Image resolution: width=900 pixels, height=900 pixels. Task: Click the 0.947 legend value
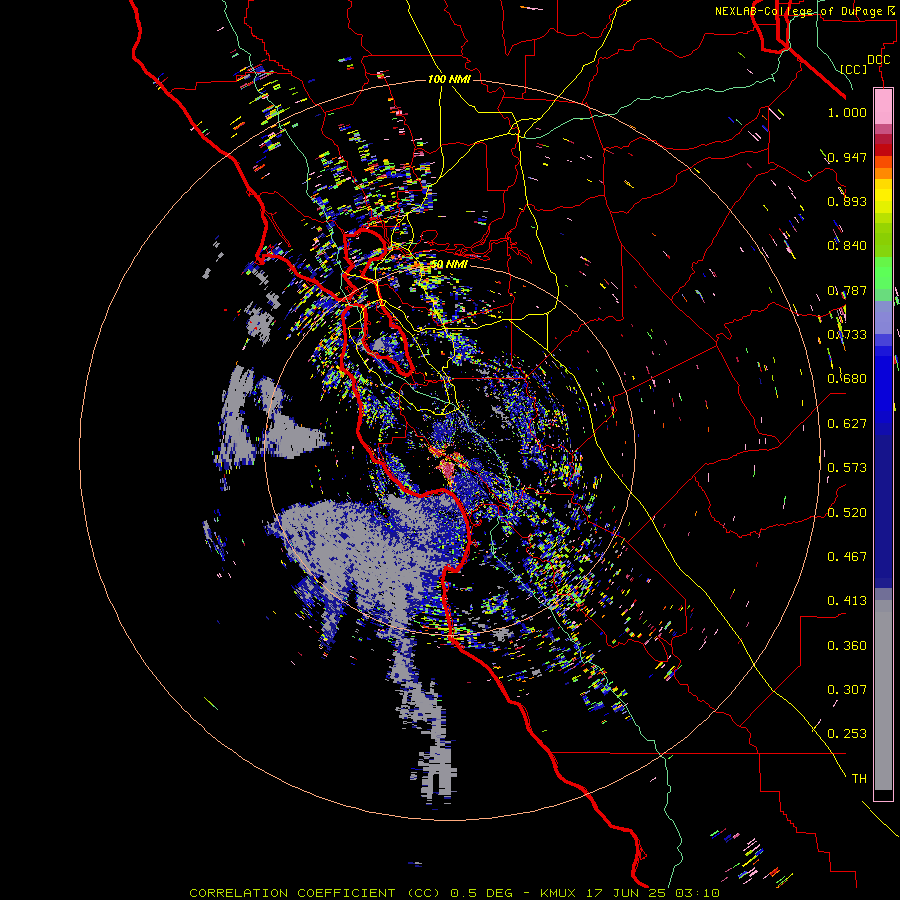(x=847, y=157)
